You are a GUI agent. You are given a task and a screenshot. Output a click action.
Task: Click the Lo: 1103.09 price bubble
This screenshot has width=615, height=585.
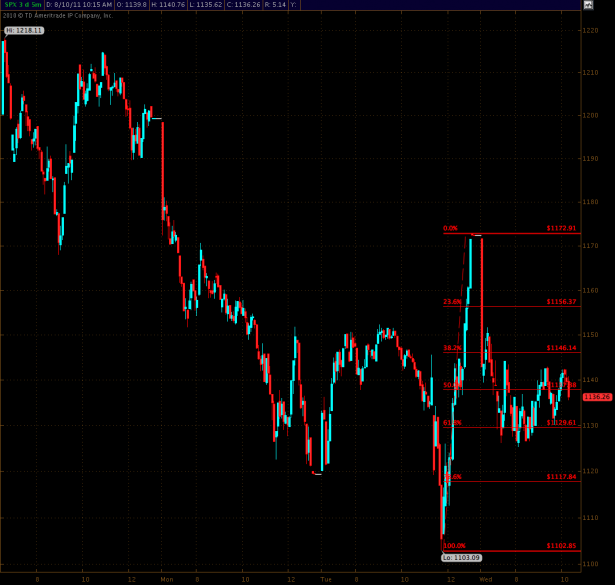coord(461,558)
